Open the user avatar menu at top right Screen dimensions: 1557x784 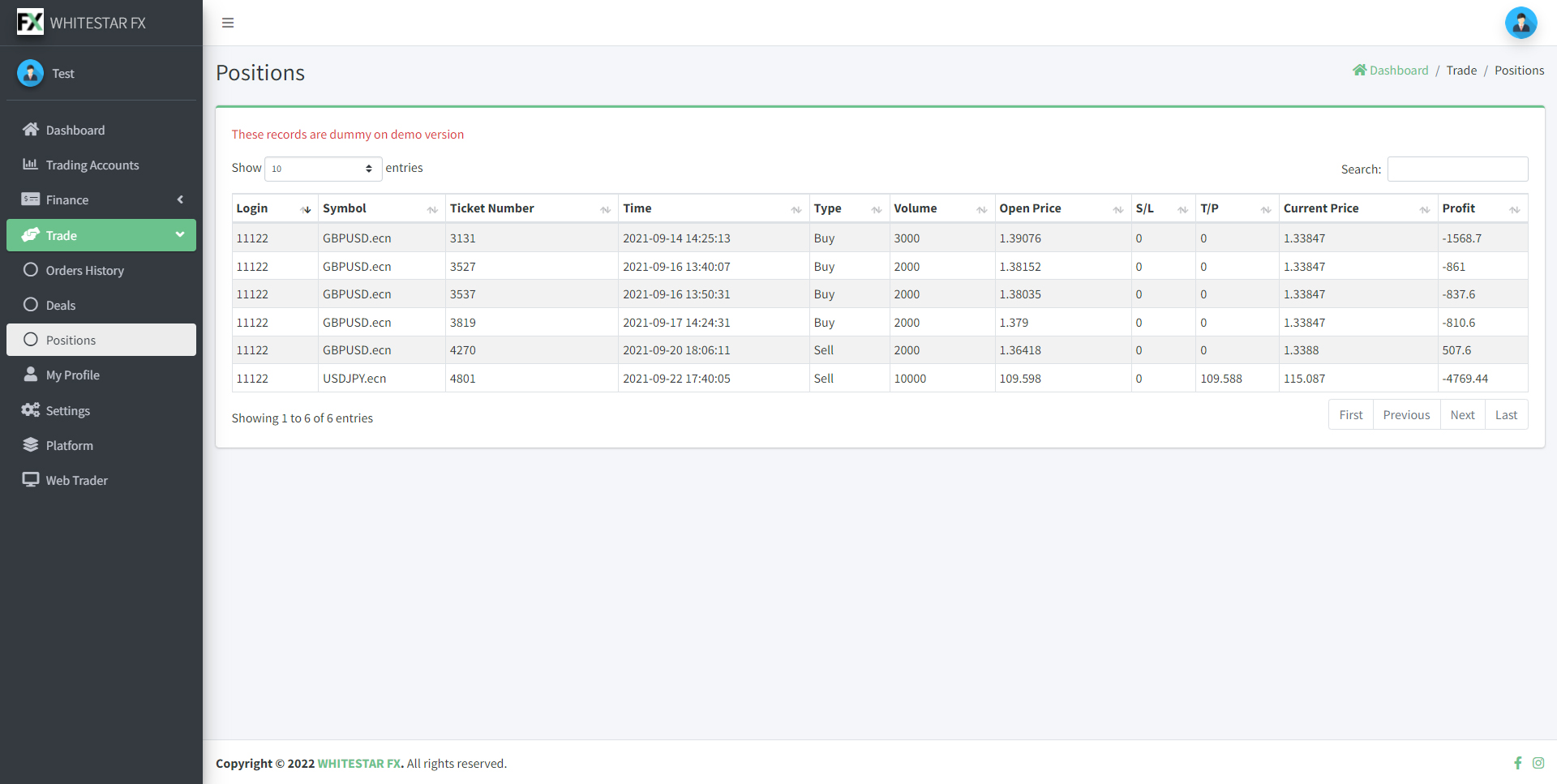1521,23
